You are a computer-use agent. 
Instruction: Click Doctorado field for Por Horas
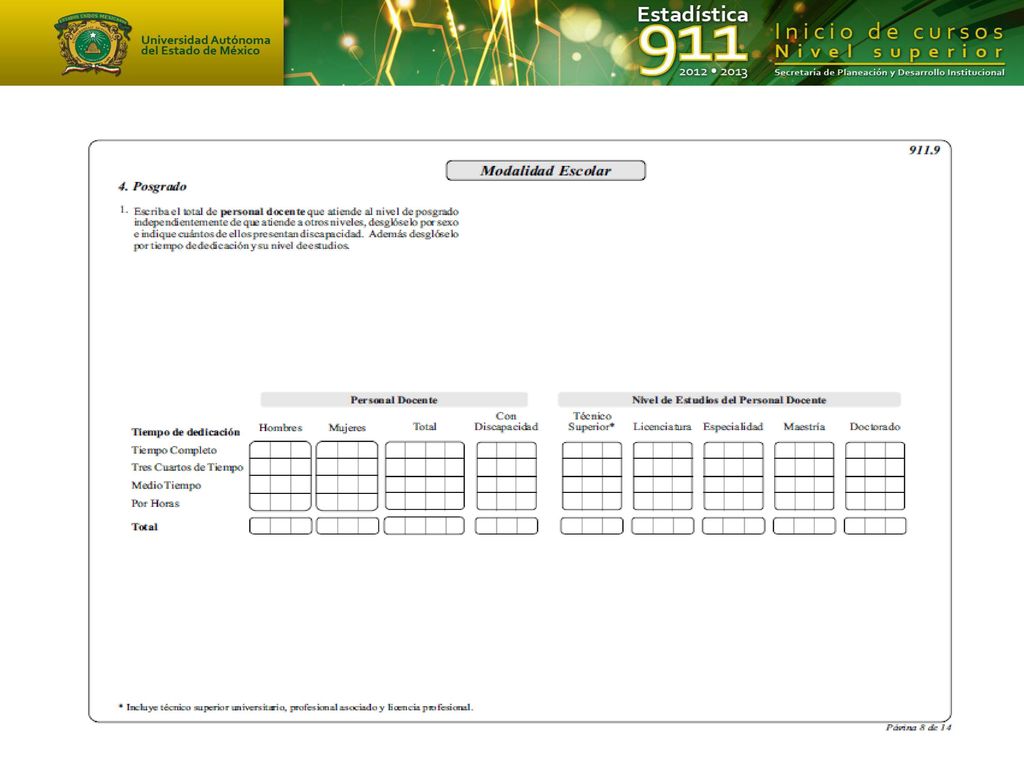pyautogui.click(x=874, y=502)
